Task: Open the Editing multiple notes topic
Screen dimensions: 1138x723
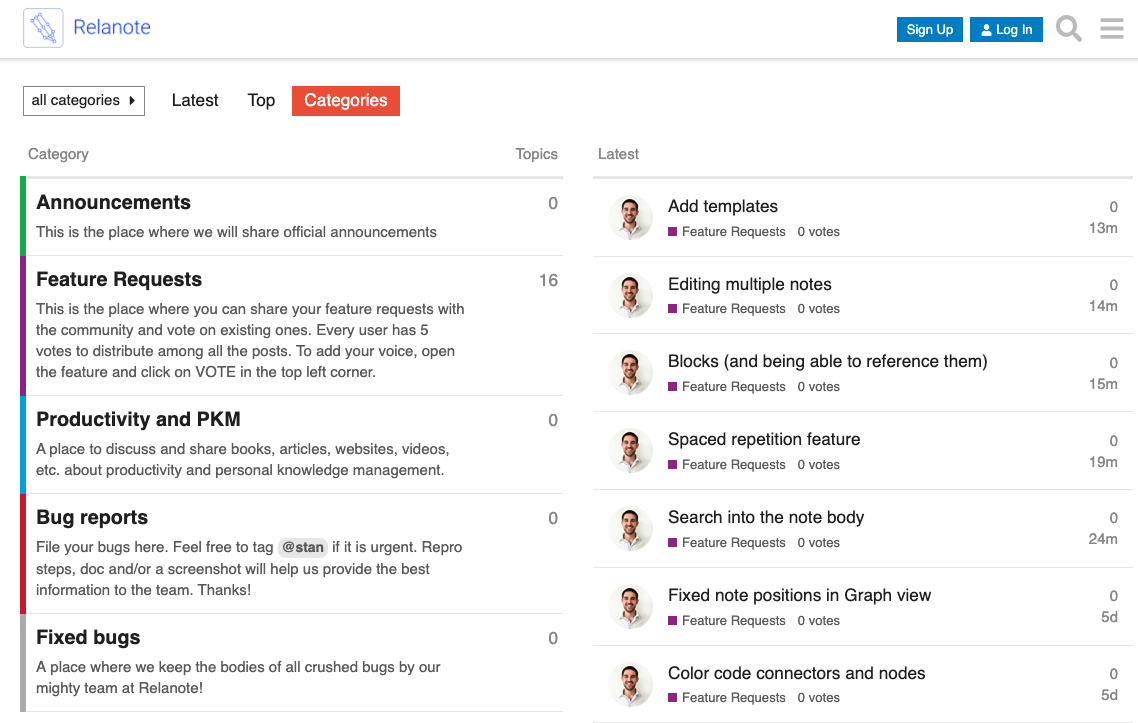Action: (x=750, y=285)
